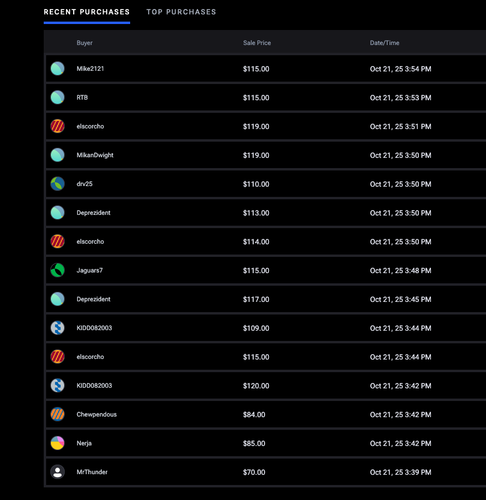Open RTB's avatar icon

[57, 97]
